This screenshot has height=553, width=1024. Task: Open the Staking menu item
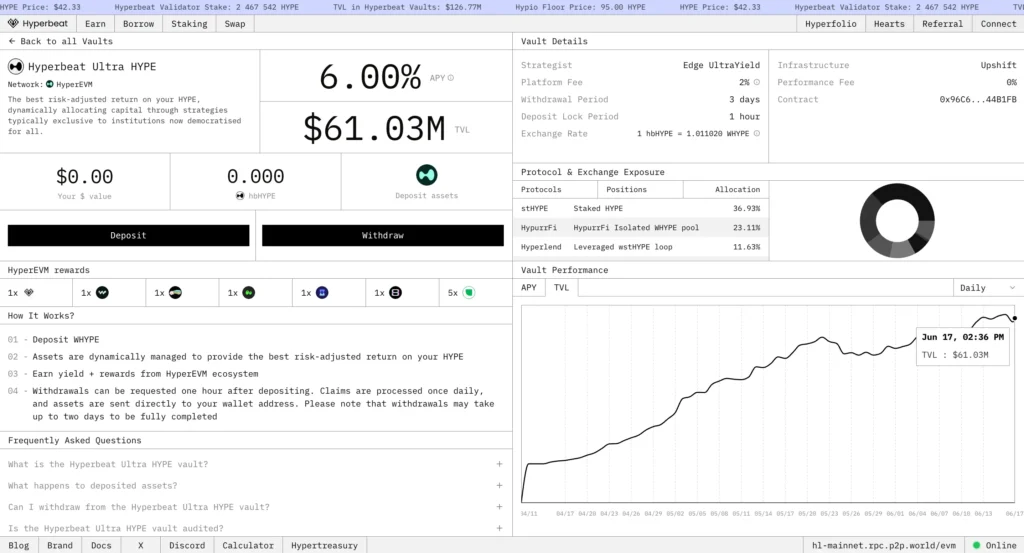(189, 23)
